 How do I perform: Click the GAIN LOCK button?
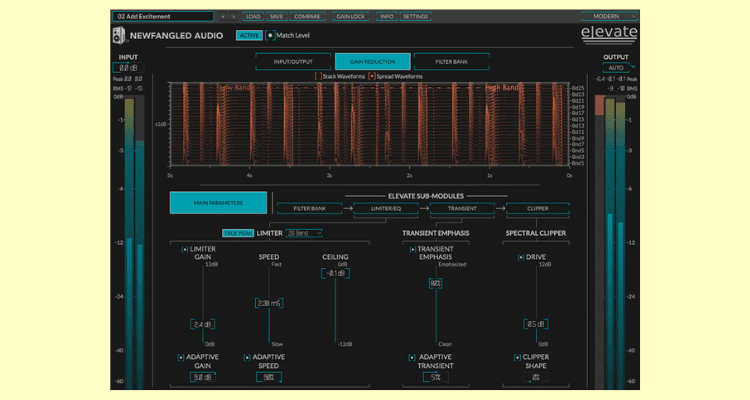coord(350,16)
